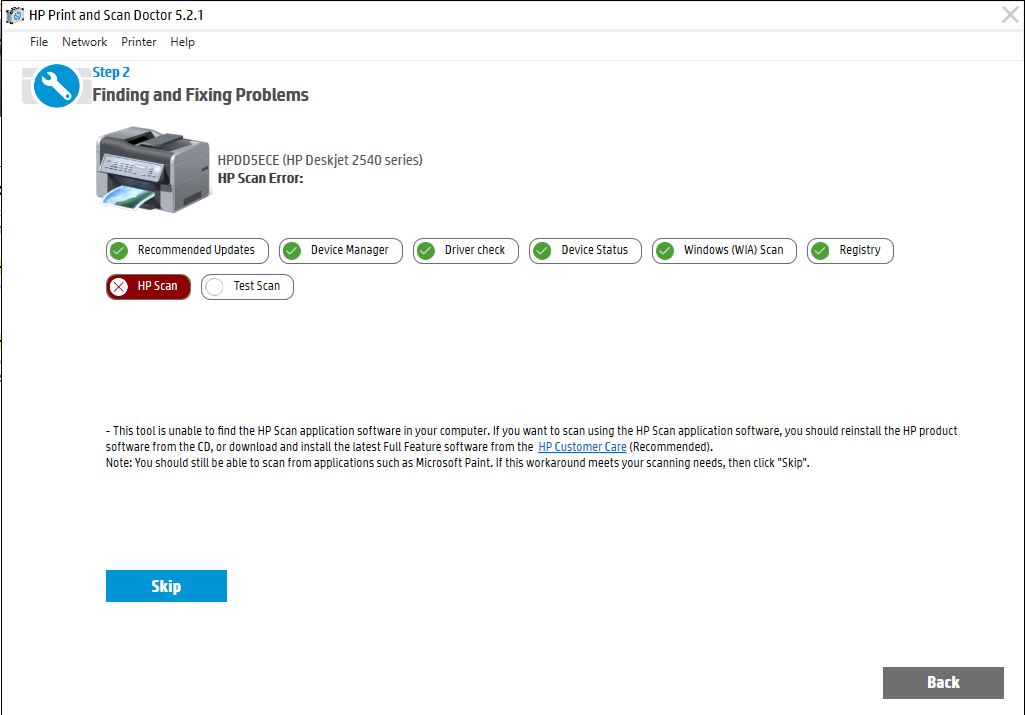The width and height of the screenshot is (1025, 715).
Task: Open the Help menu
Action: point(182,42)
